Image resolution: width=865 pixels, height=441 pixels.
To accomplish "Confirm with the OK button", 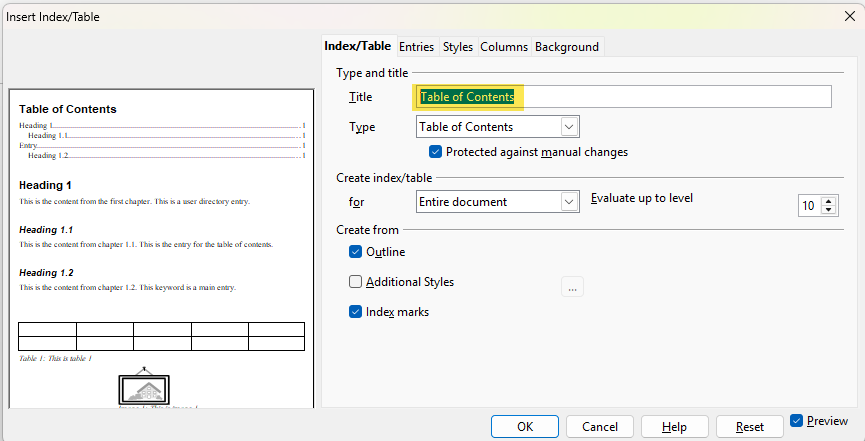I will click(525, 427).
